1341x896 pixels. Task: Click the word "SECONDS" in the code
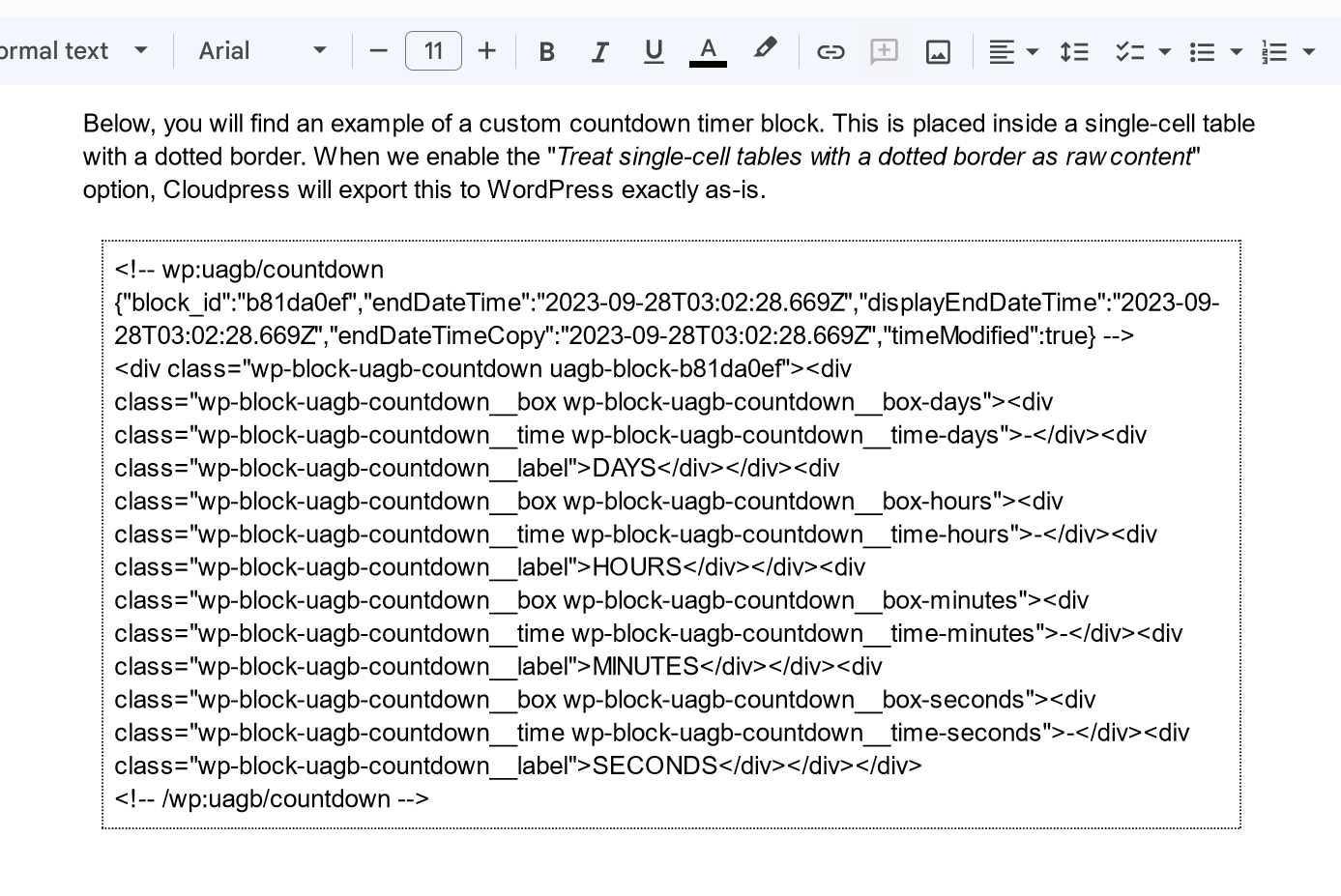pyautogui.click(x=655, y=766)
